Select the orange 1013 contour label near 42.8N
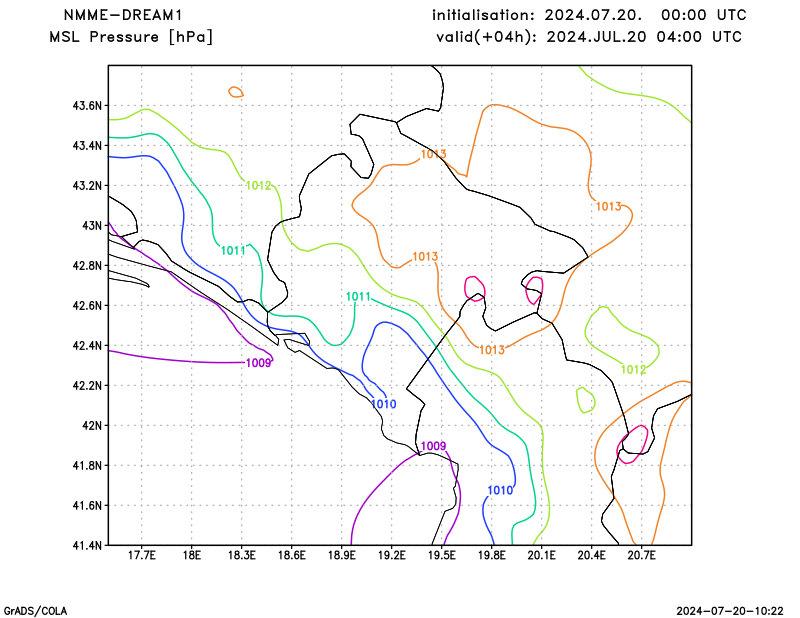 (425, 257)
